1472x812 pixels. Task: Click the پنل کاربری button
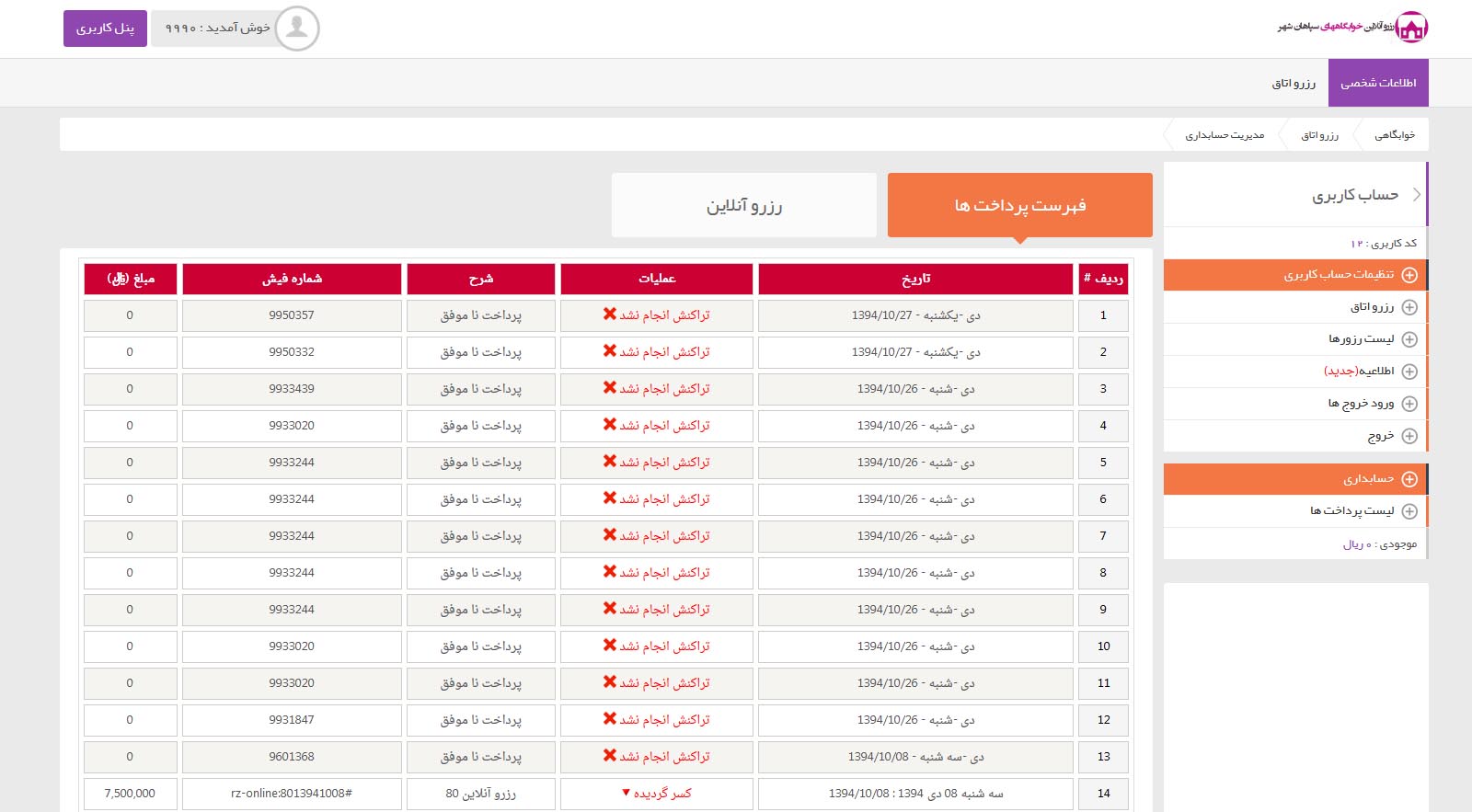click(105, 29)
